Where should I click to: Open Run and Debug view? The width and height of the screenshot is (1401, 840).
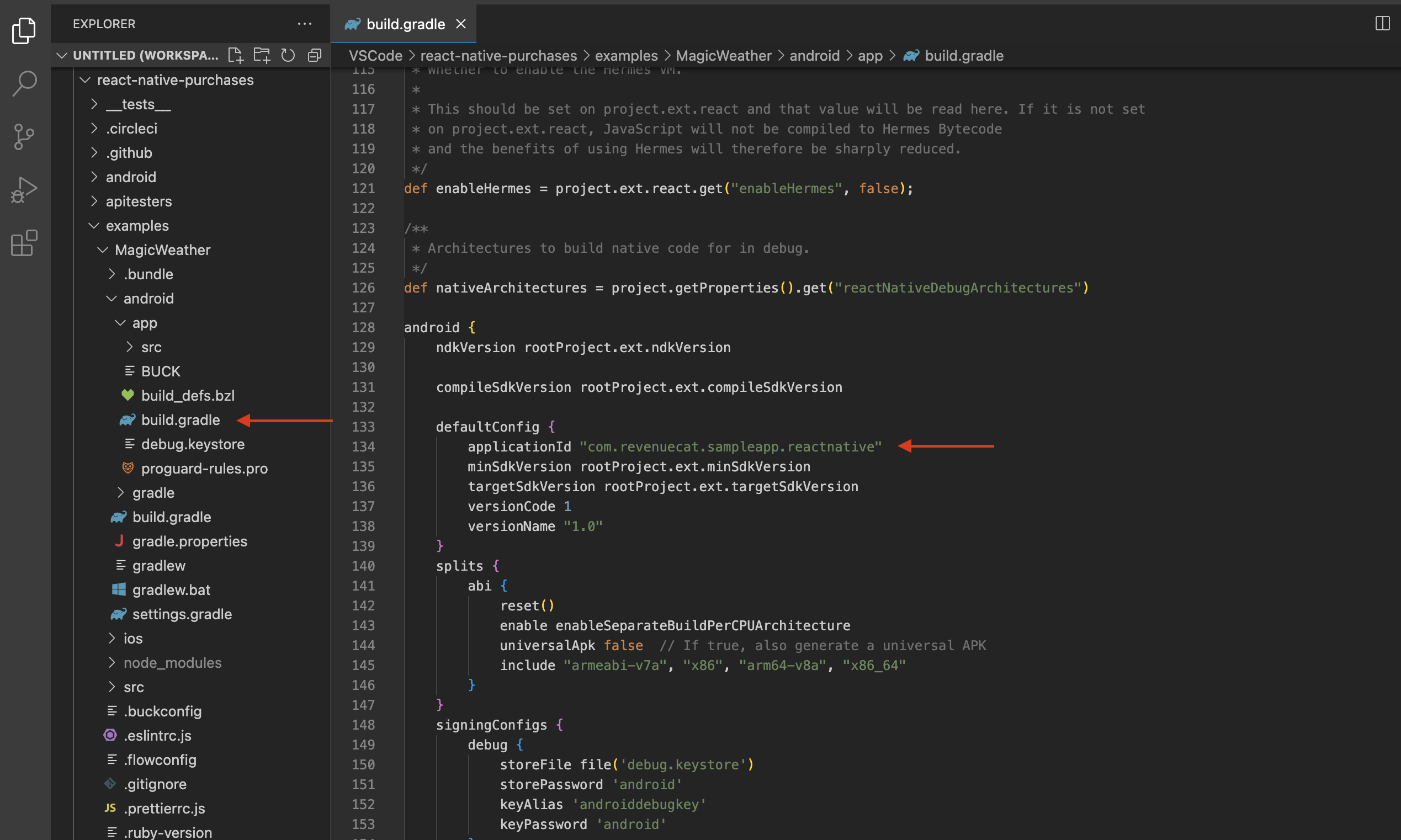click(24, 190)
